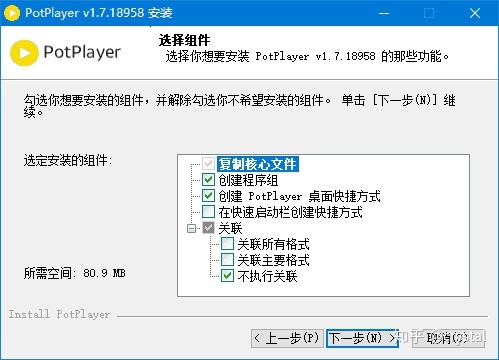The width and height of the screenshot is (499, 360).
Task: Click the 选定安装的组件: label
Action: (x=68, y=160)
